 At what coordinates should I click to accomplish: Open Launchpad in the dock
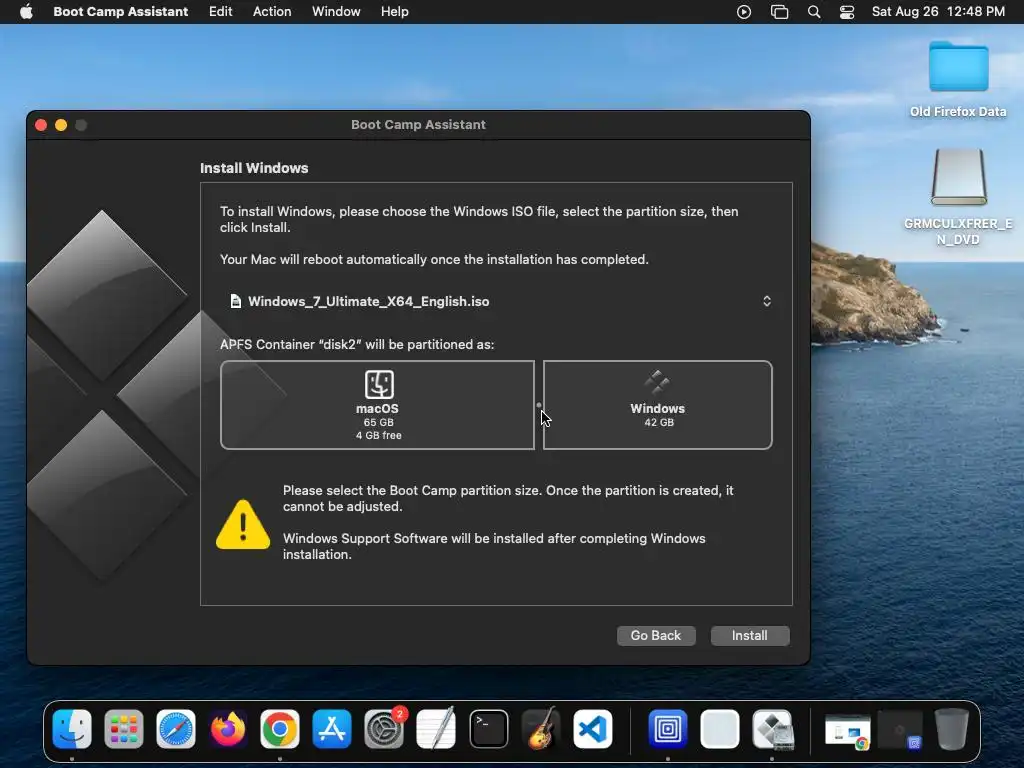pyautogui.click(x=123, y=729)
